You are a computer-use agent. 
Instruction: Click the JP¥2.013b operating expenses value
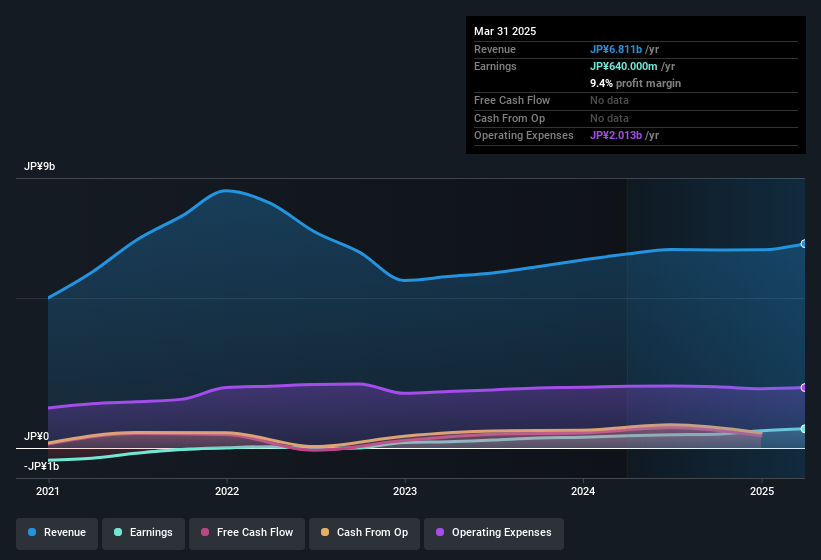616,135
